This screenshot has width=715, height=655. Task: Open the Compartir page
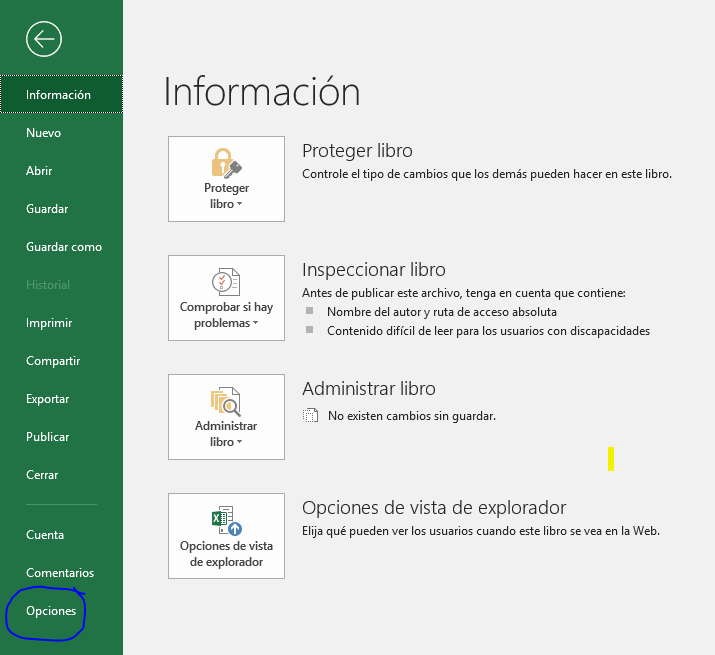pyautogui.click(x=62, y=361)
